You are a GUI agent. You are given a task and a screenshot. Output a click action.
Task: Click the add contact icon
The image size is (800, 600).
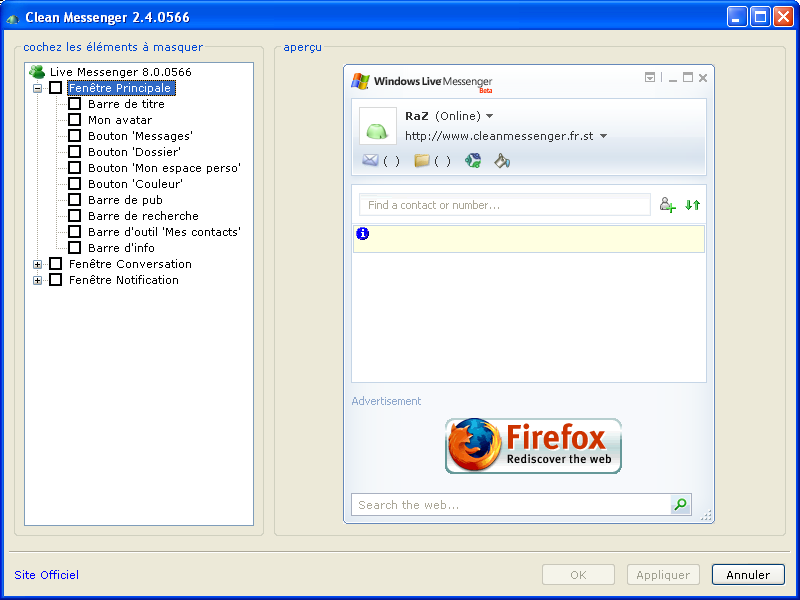point(667,205)
